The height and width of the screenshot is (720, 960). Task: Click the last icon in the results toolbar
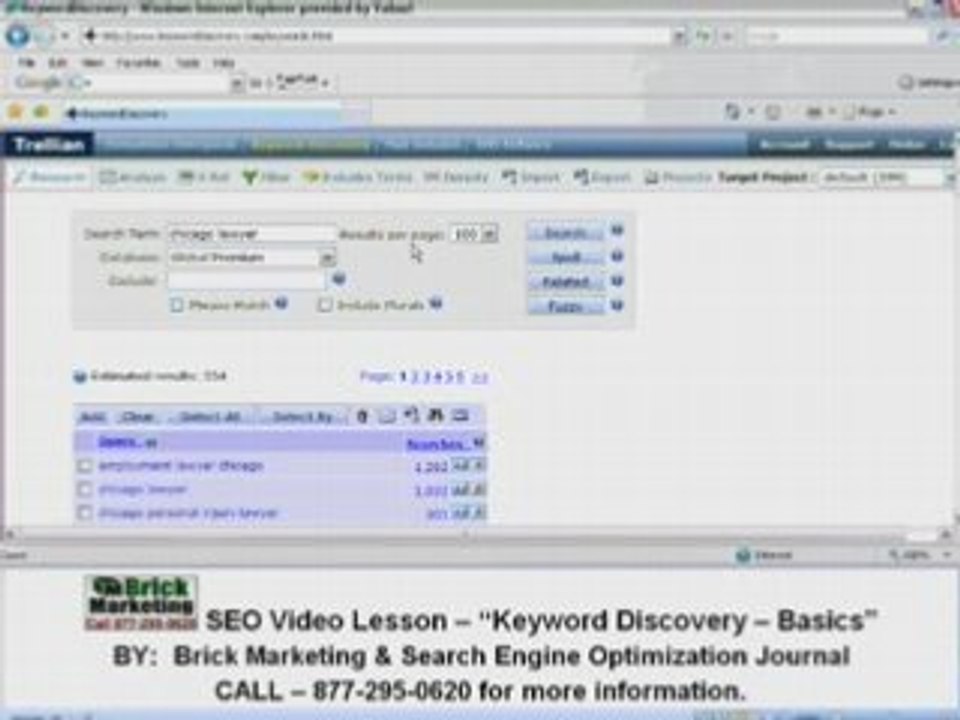(460, 416)
